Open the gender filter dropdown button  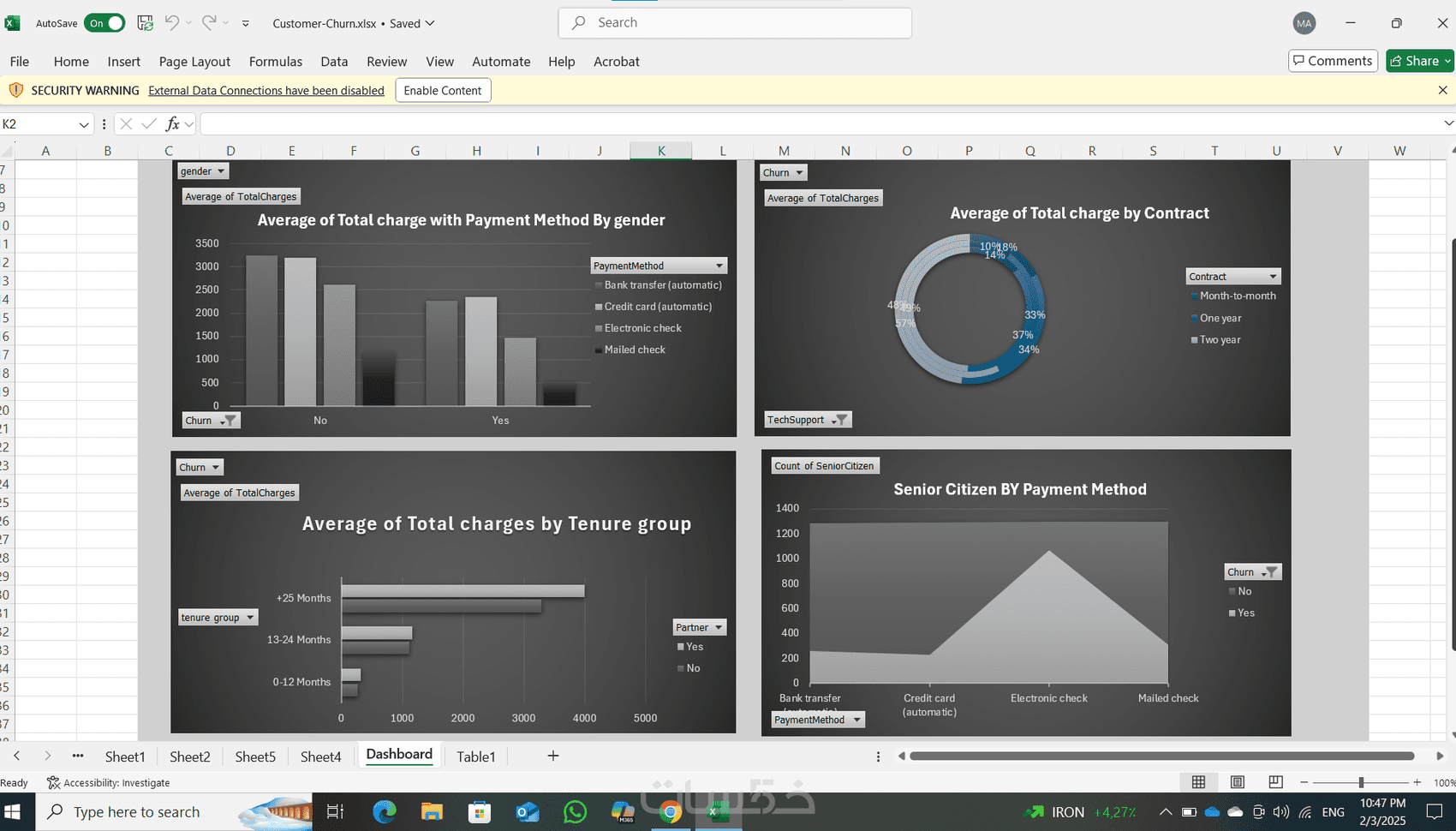click(x=203, y=171)
